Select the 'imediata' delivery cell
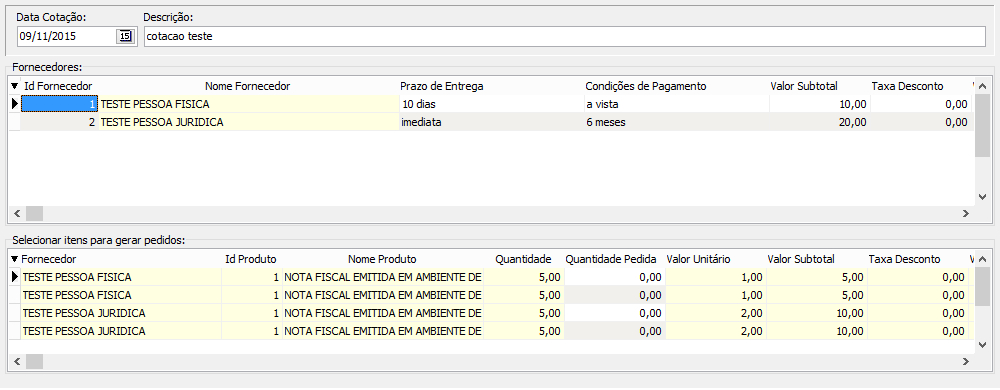Image resolution: width=1000 pixels, height=390 pixels. (491, 122)
